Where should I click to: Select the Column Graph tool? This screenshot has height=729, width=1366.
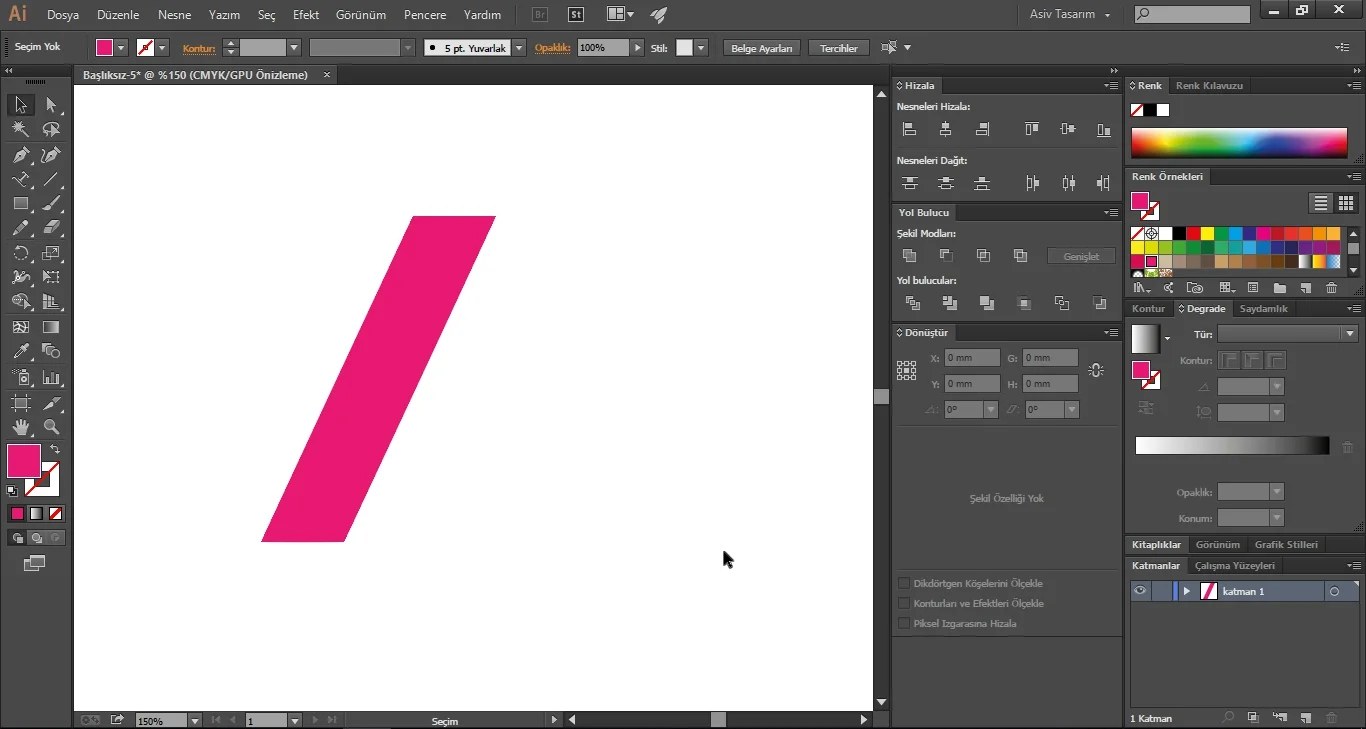[x=51, y=377]
